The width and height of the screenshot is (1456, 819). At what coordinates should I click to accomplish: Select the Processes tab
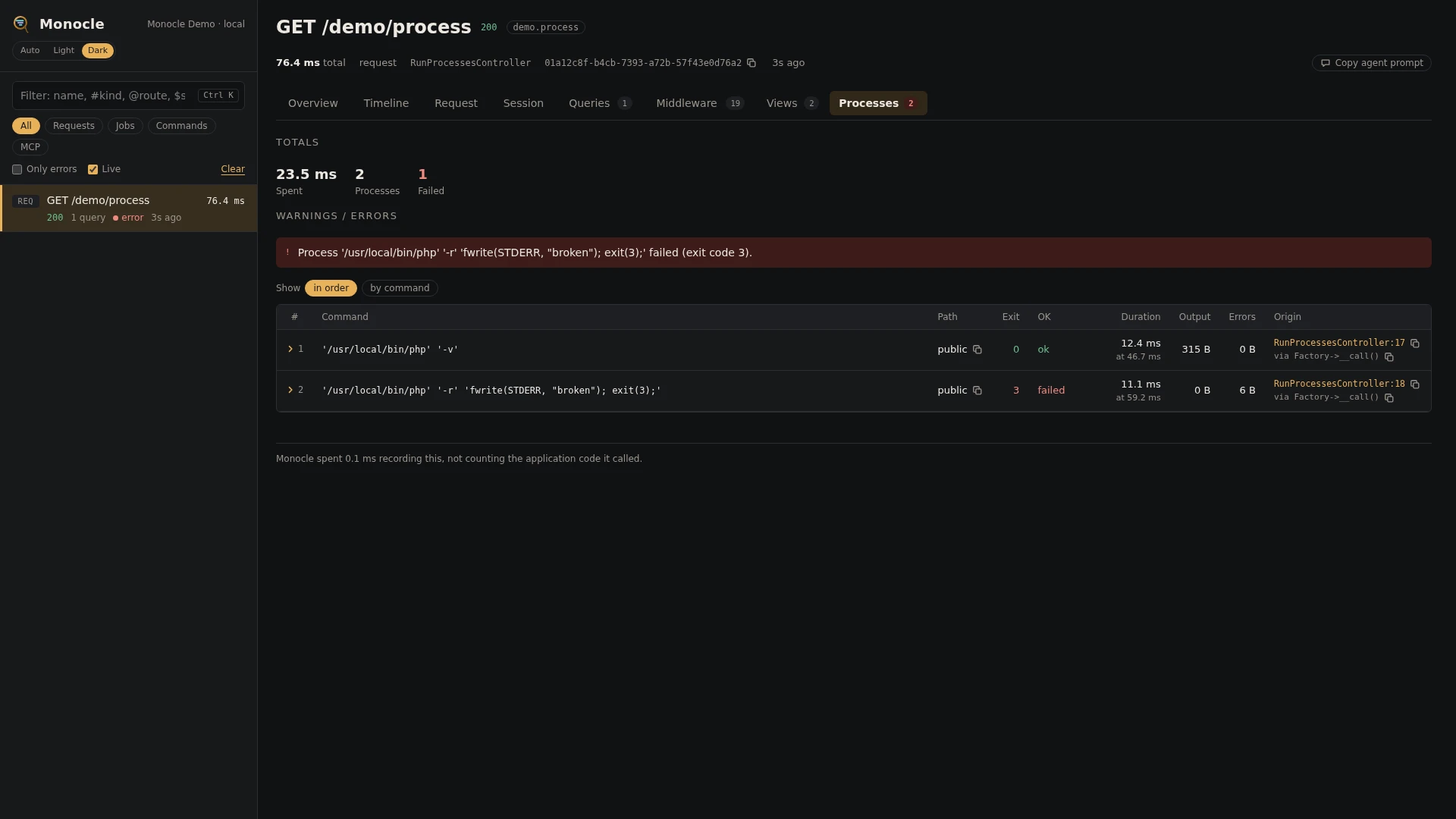[878, 103]
